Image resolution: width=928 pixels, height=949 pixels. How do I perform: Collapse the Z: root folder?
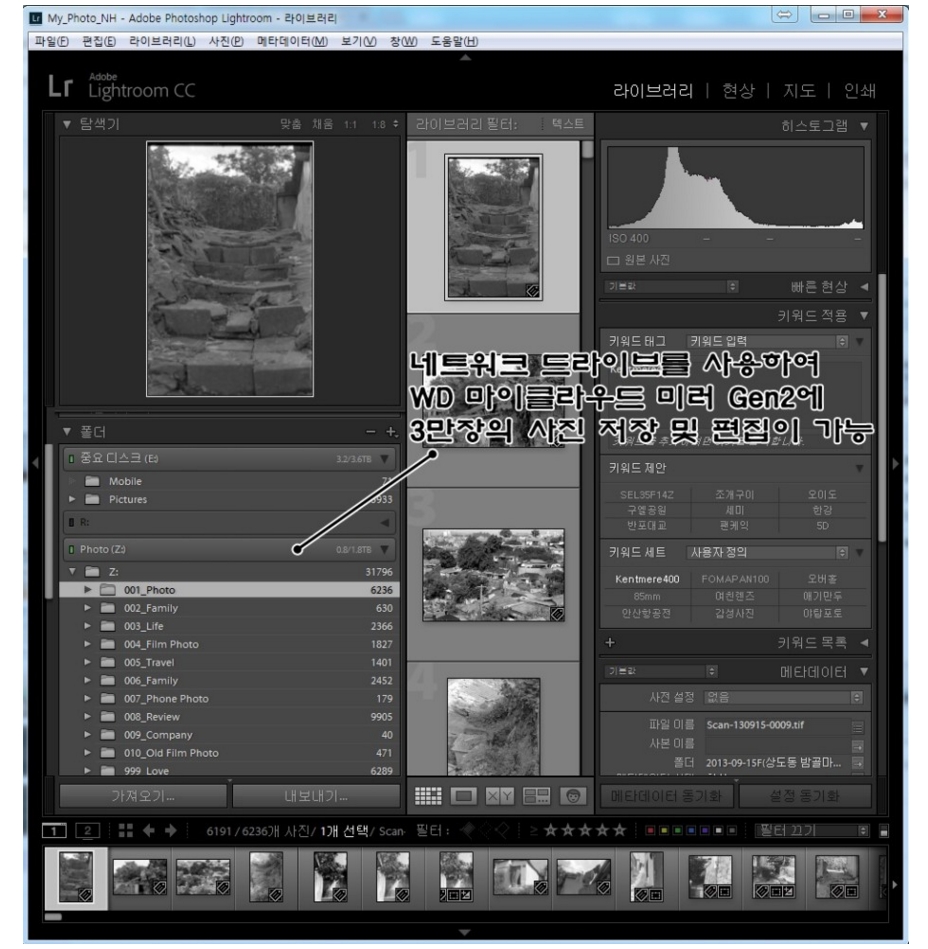[x=73, y=571]
